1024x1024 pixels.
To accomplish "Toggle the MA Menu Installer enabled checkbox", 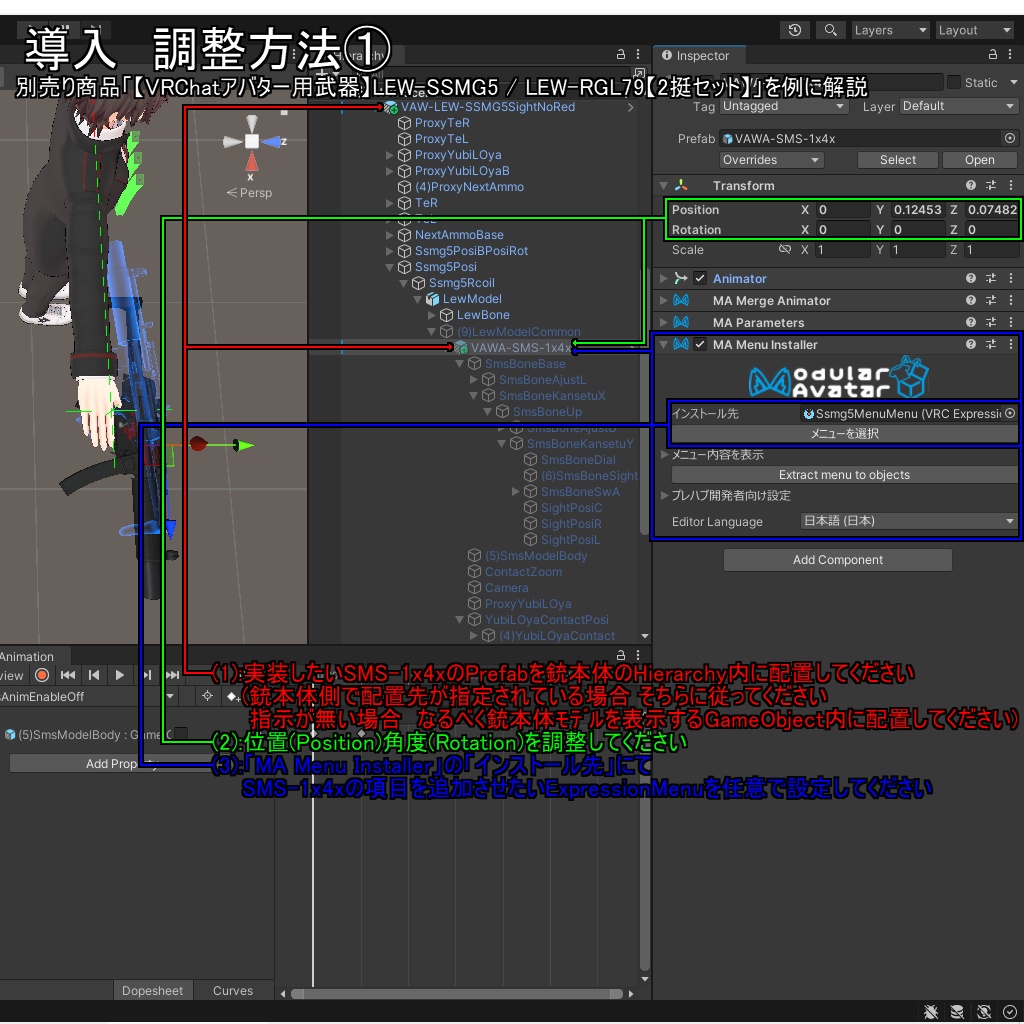I will point(700,344).
